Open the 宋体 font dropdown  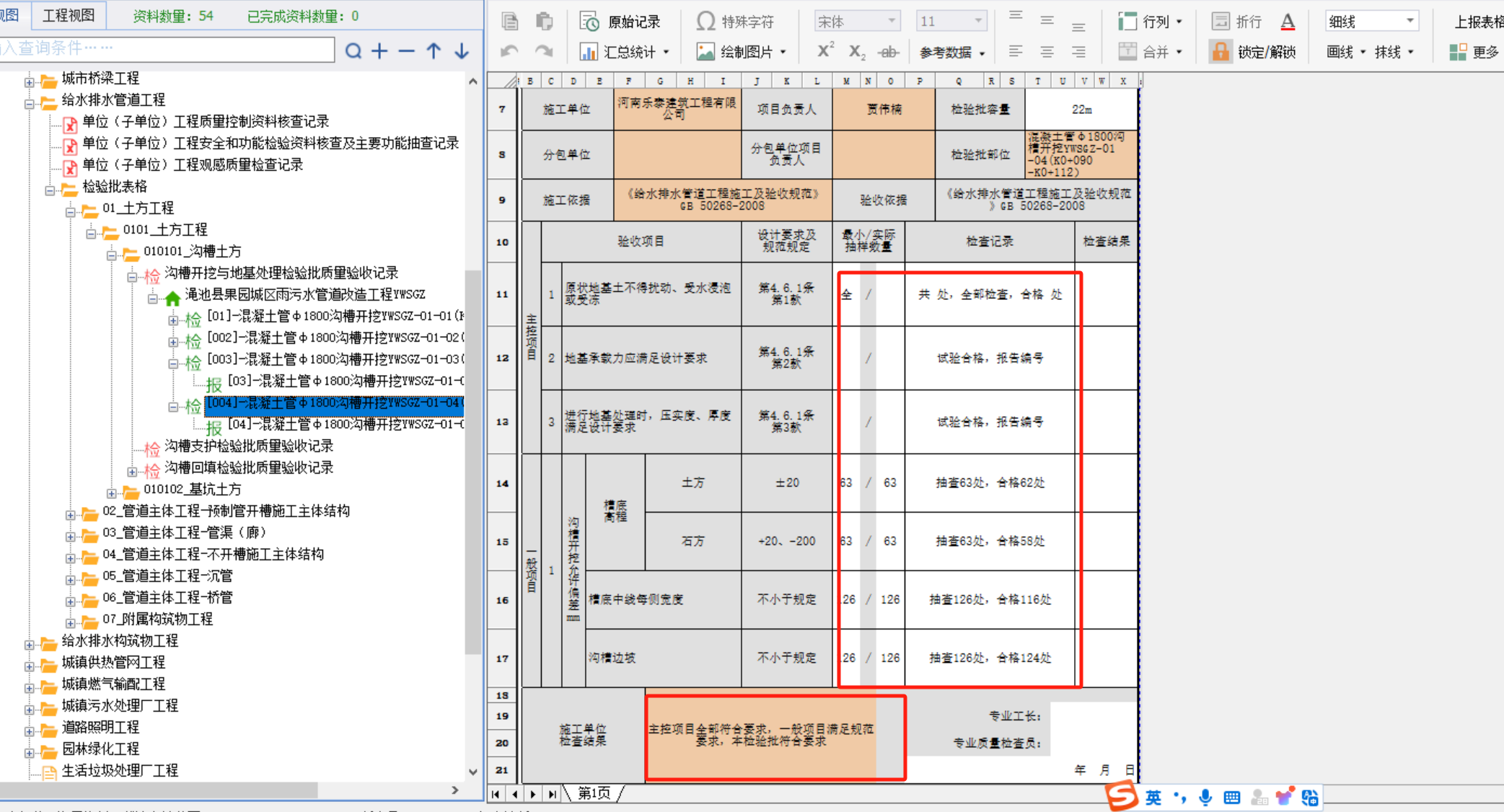pyautogui.click(x=857, y=22)
